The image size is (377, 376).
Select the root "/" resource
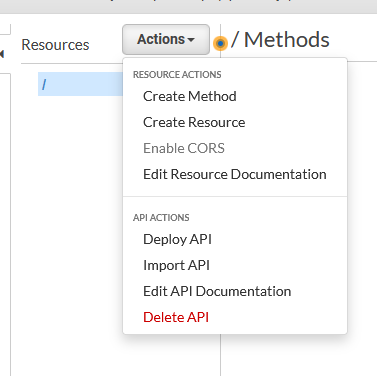click(x=80, y=84)
